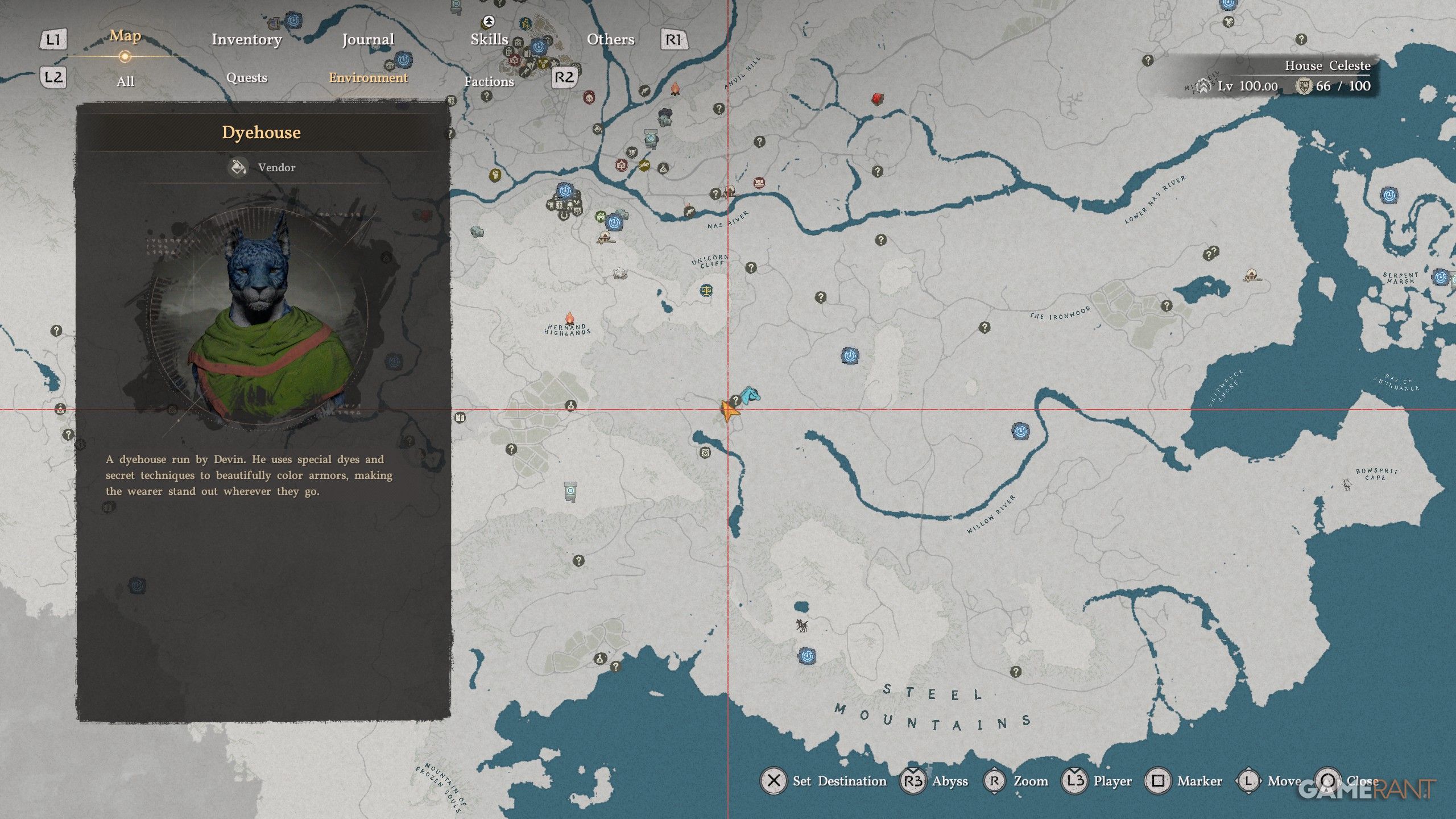The width and height of the screenshot is (1456, 819).
Task: Click the red gem marker icon
Action: [x=877, y=100]
